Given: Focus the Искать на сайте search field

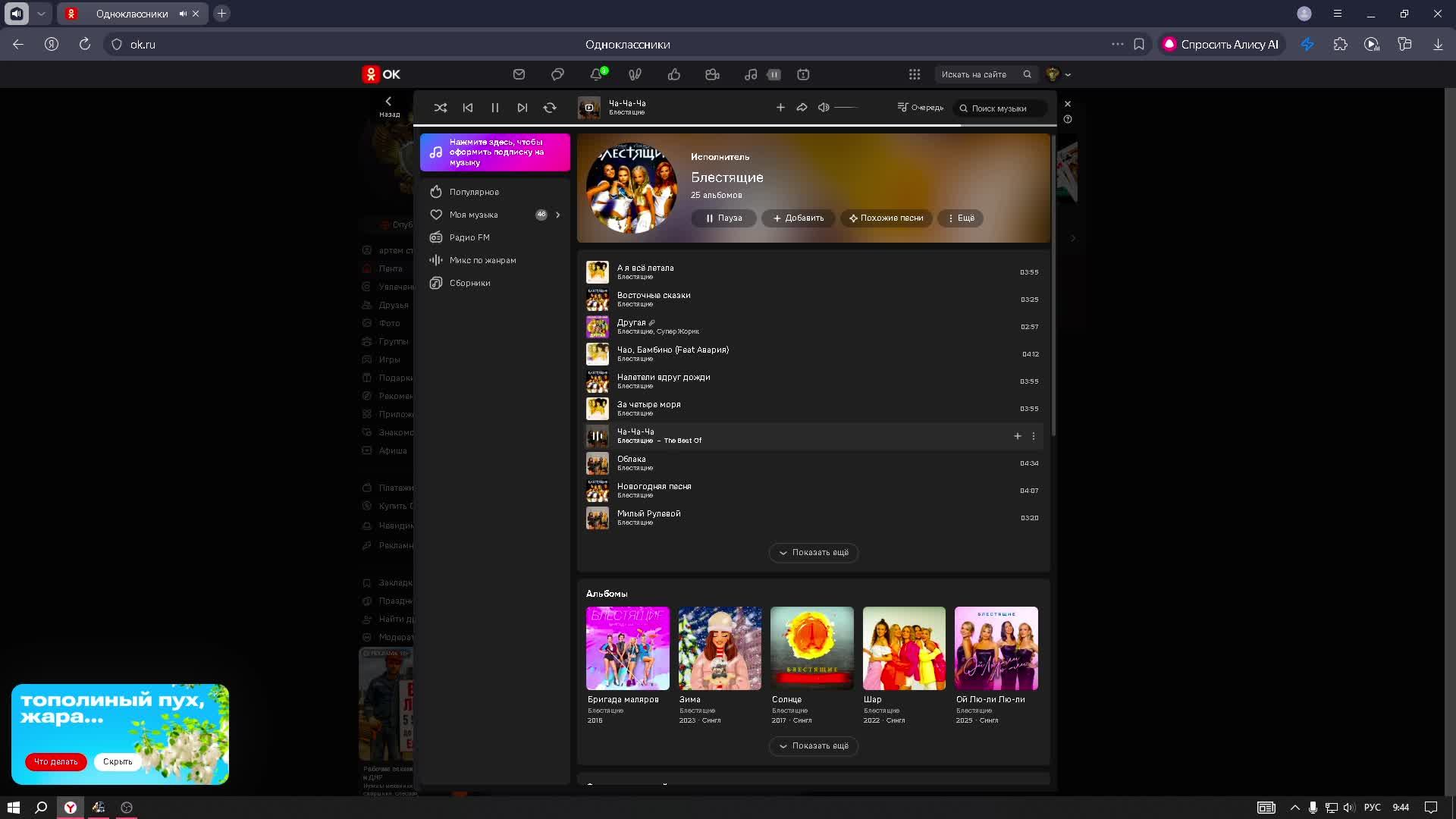Looking at the screenshot, I should [986, 74].
